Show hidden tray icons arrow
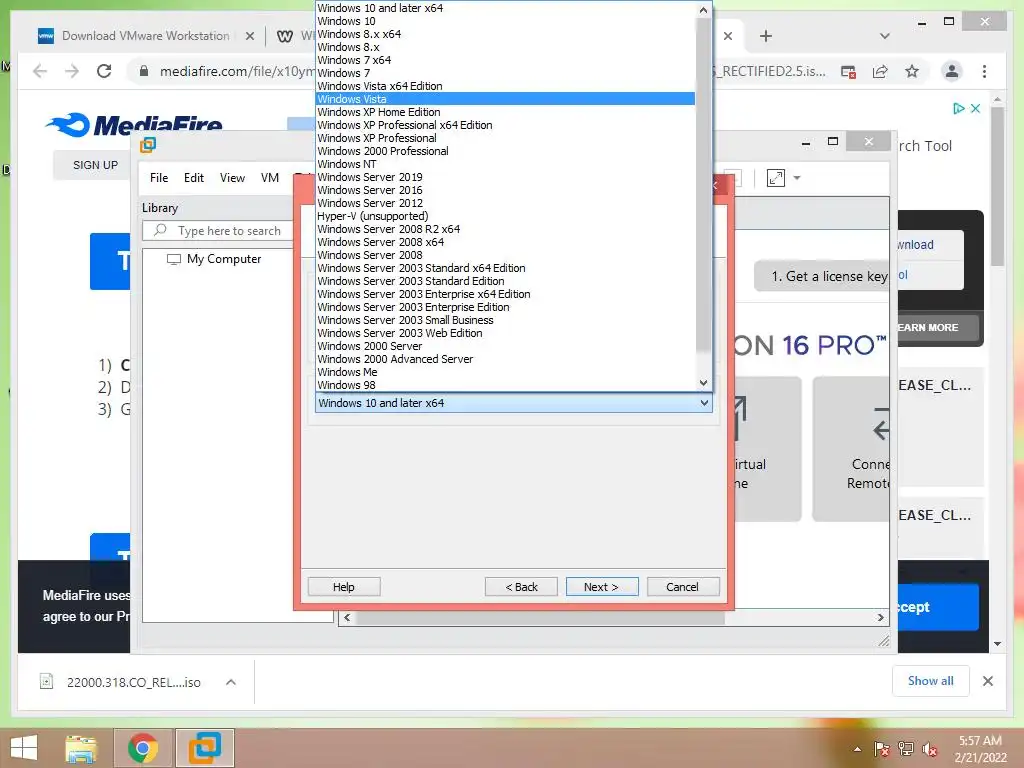Image resolution: width=1024 pixels, height=768 pixels. pos(857,749)
